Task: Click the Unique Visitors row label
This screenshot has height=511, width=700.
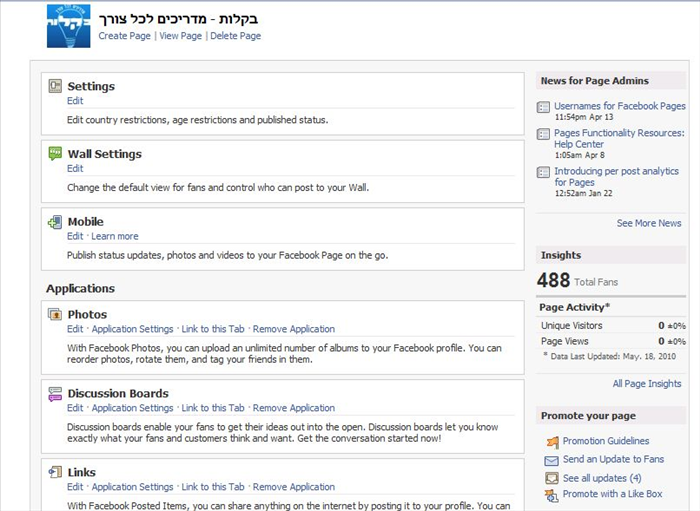Action: click(571, 326)
